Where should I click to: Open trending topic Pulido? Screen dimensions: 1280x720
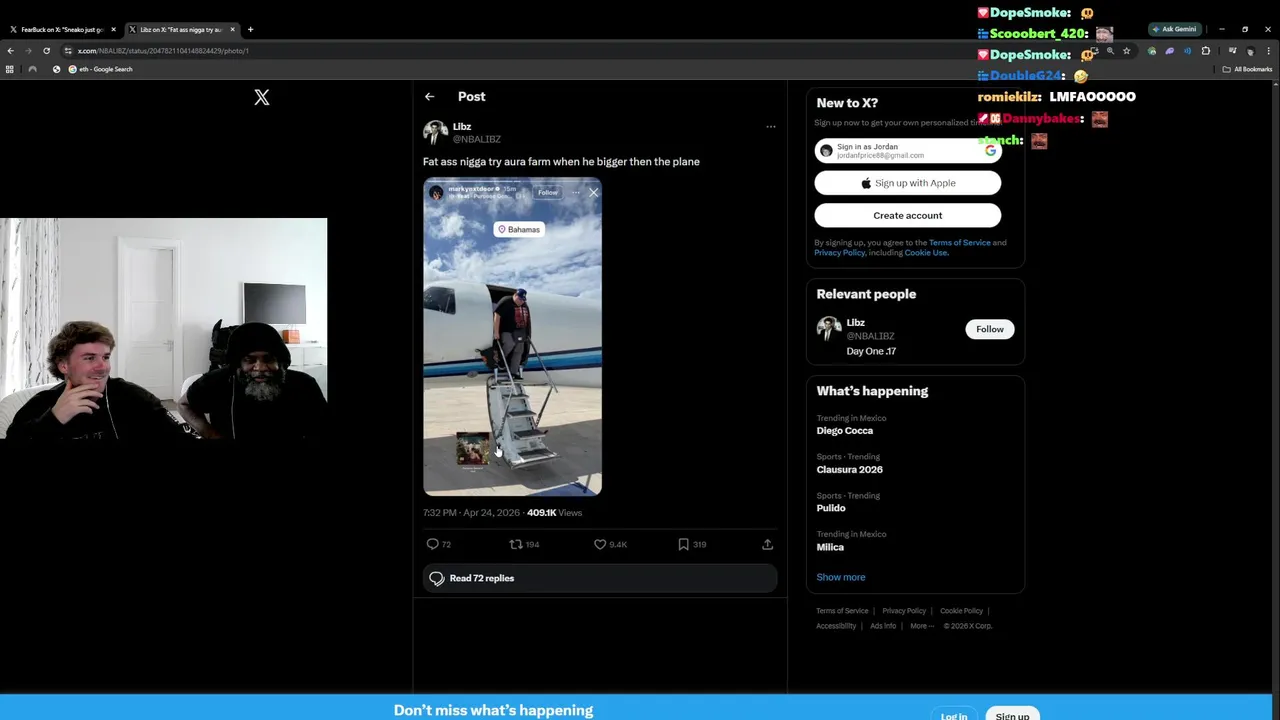pyautogui.click(x=831, y=508)
